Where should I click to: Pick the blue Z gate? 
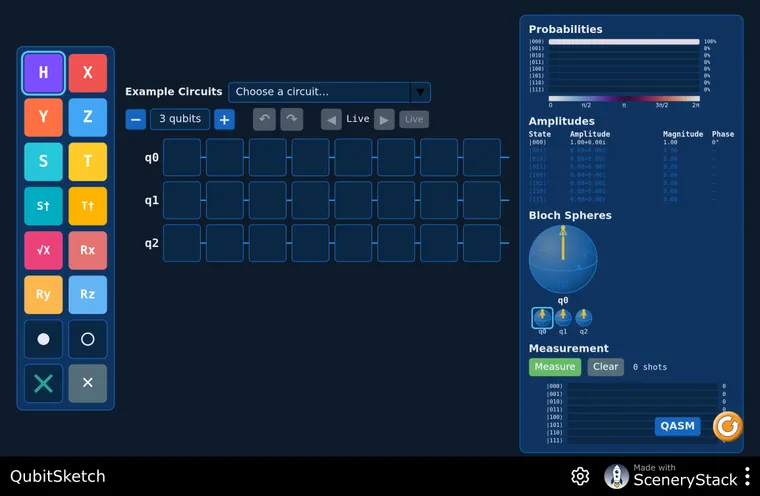(x=88, y=117)
